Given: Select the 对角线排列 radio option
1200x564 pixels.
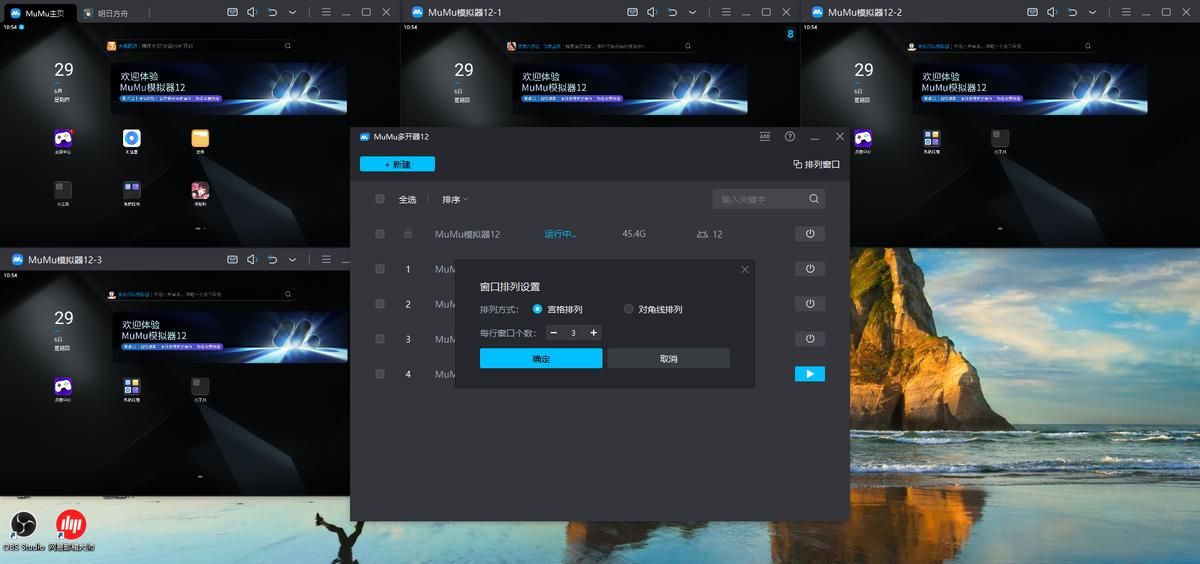Looking at the screenshot, I should tap(629, 310).
